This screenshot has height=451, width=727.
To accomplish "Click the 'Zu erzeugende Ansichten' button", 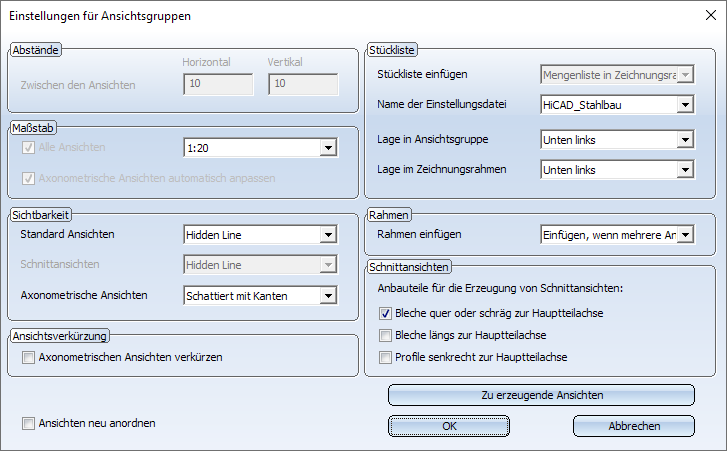I will click(541, 395).
